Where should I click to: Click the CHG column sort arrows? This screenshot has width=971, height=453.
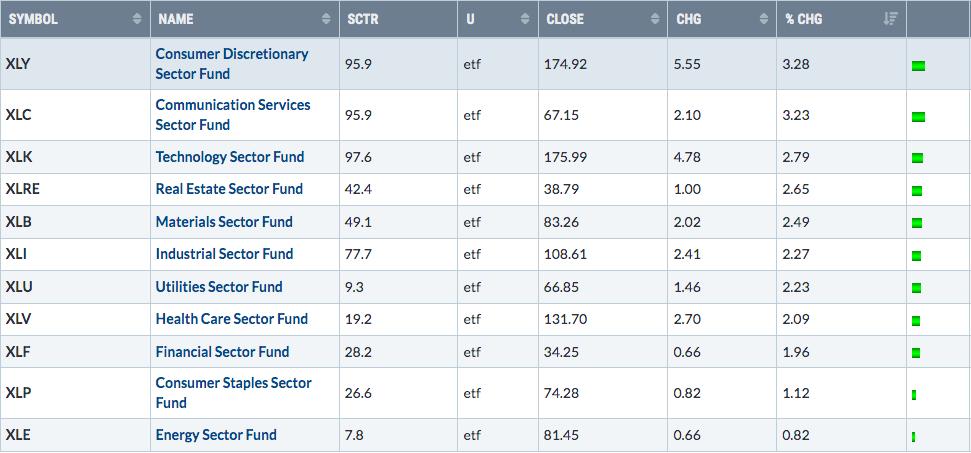(x=764, y=19)
